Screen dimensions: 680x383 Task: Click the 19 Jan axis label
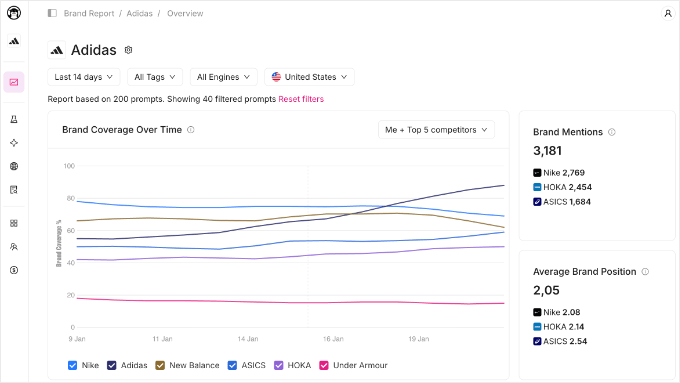click(x=418, y=339)
